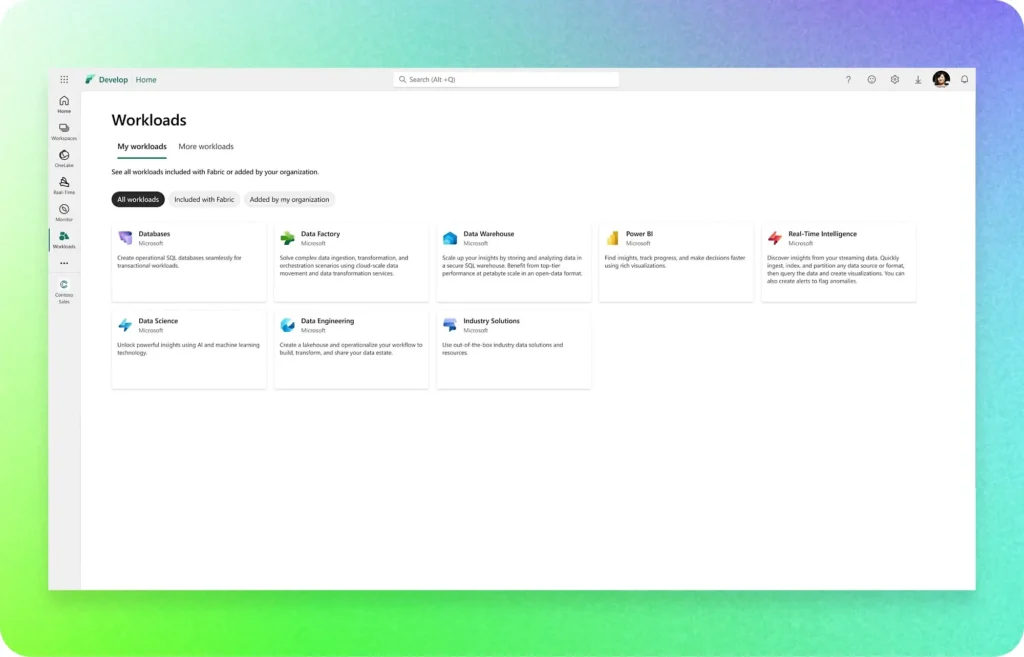Click the Power BI workload icon
Screen dimensions: 1024x657
[x=613, y=238]
